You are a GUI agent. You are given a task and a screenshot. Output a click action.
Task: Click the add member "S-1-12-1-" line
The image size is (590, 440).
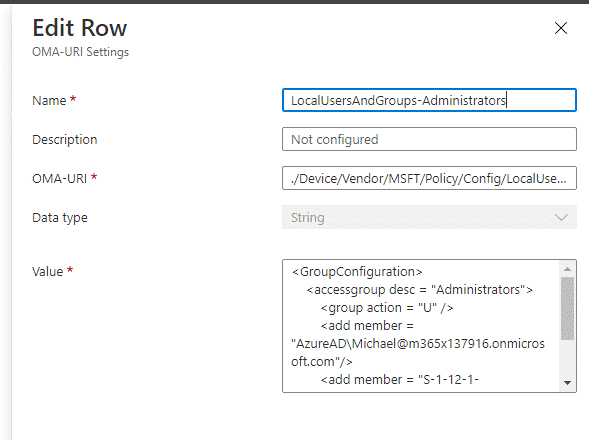[400, 379]
